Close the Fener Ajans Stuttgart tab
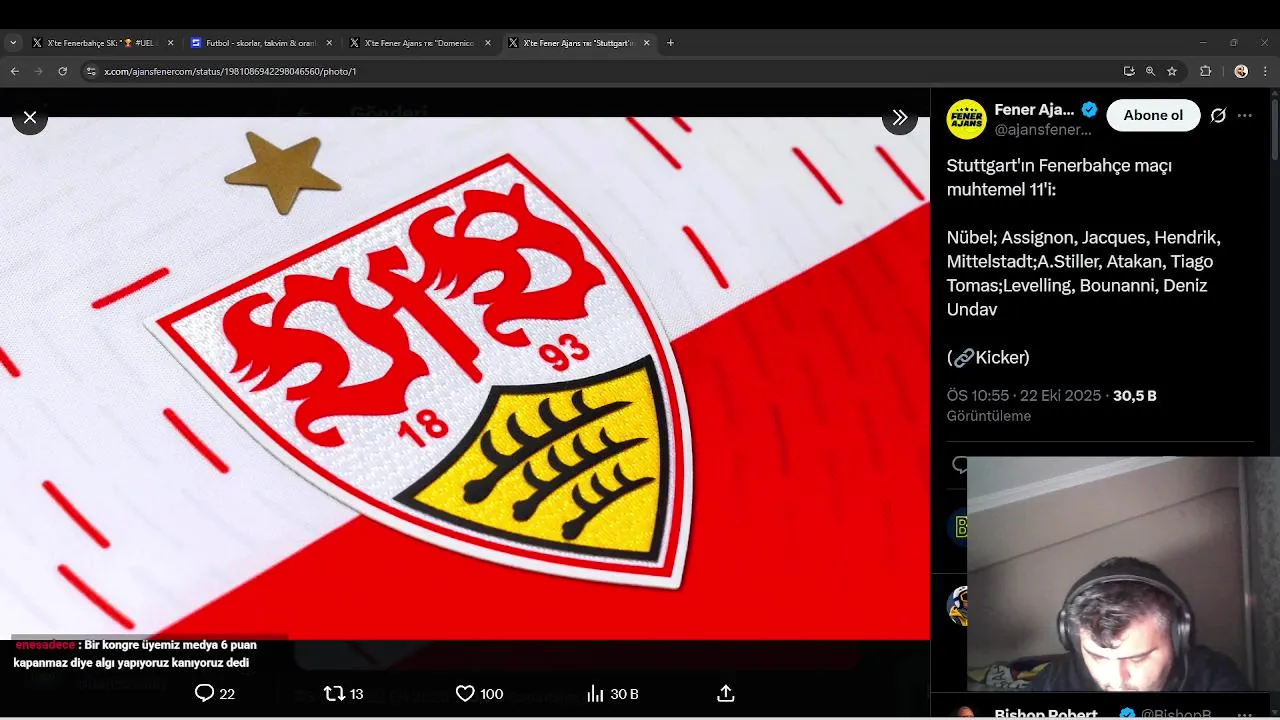Image resolution: width=1280 pixels, height=720 pixels. (646, 43)
